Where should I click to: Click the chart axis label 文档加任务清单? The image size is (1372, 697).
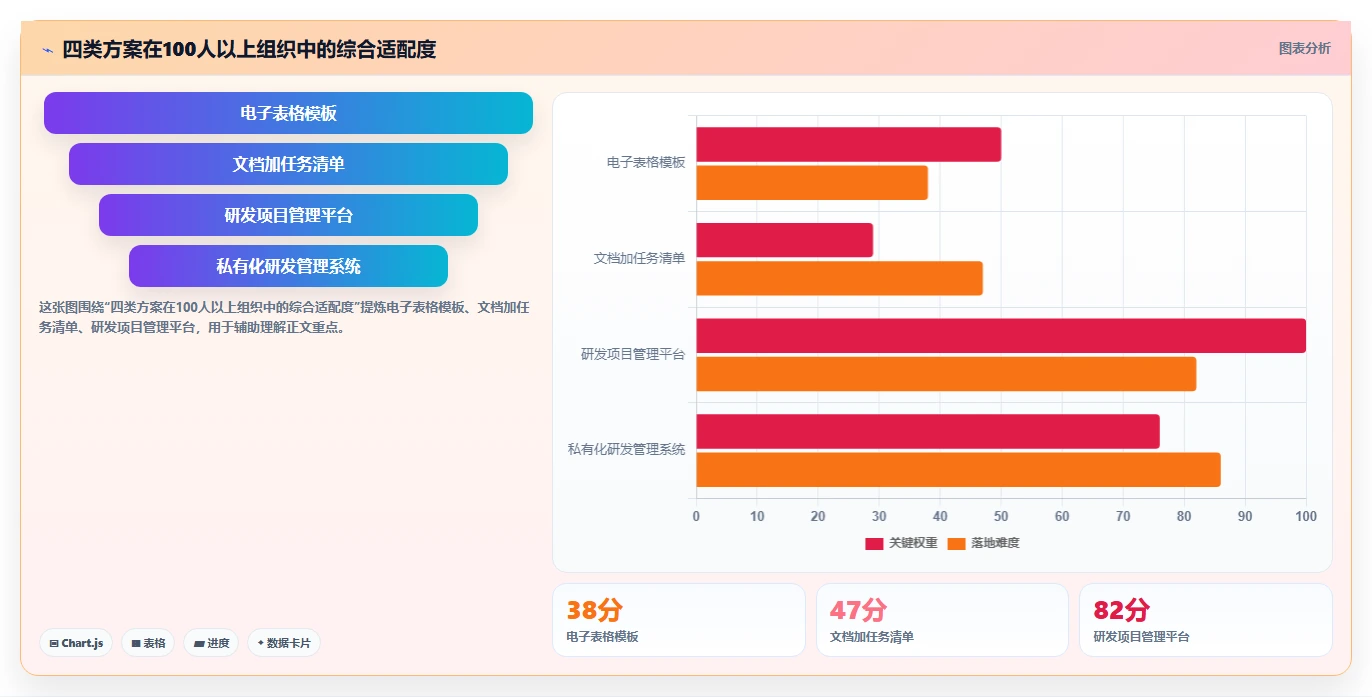coord(640,258)
